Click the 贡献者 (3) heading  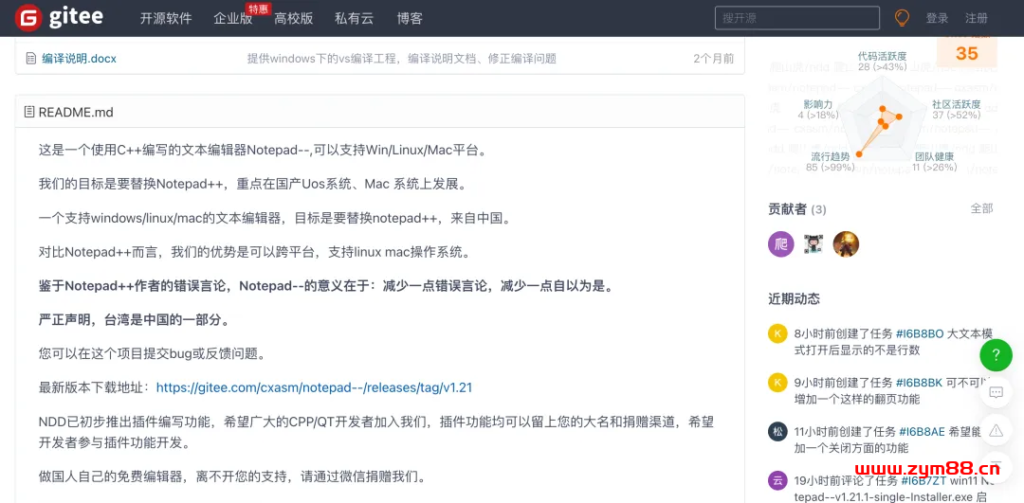(x=797, y=209)
